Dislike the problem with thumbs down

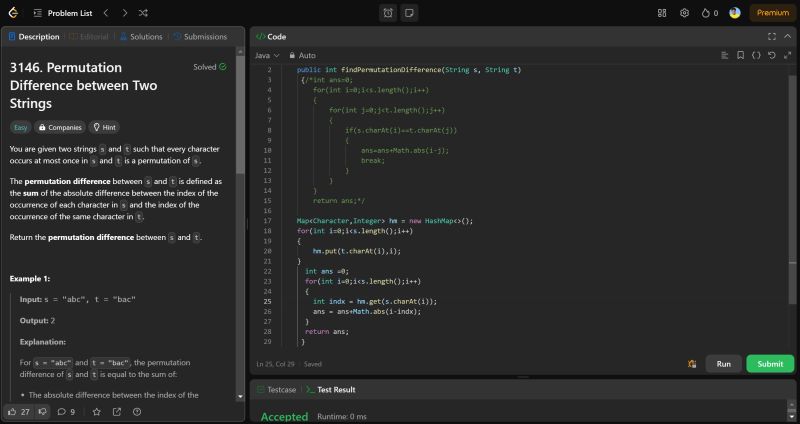pyautogui.click(x=42, y=412)
